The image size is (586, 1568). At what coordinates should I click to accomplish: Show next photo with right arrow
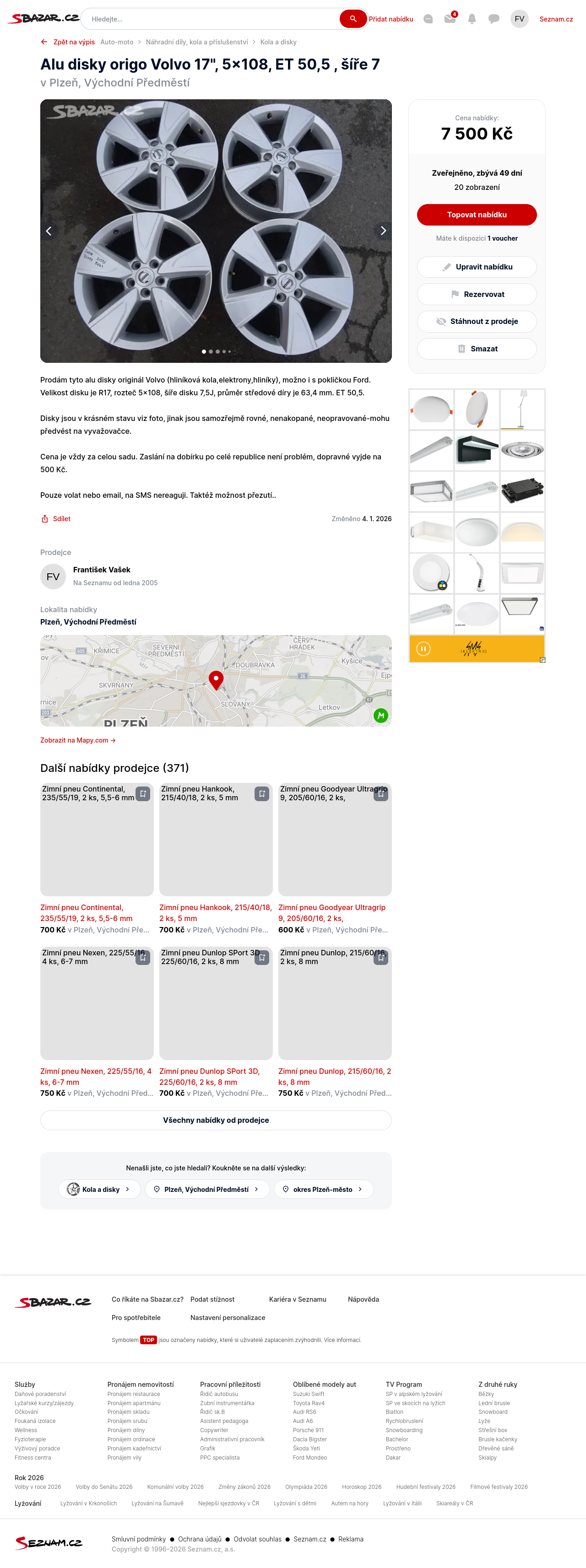click(x=383, y=231)
